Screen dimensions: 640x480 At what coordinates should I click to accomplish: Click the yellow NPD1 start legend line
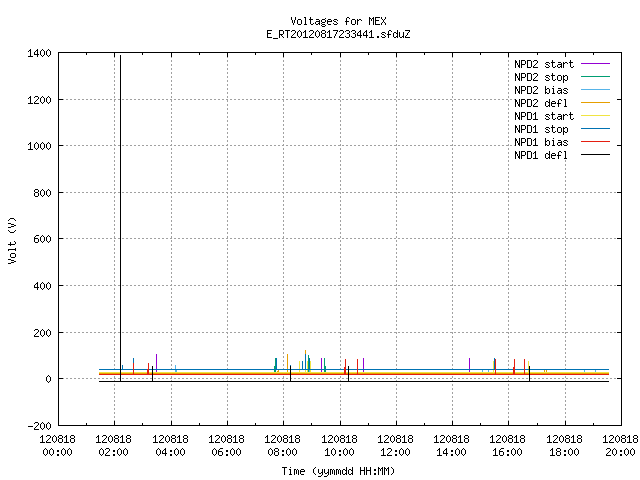coord(595,116)
